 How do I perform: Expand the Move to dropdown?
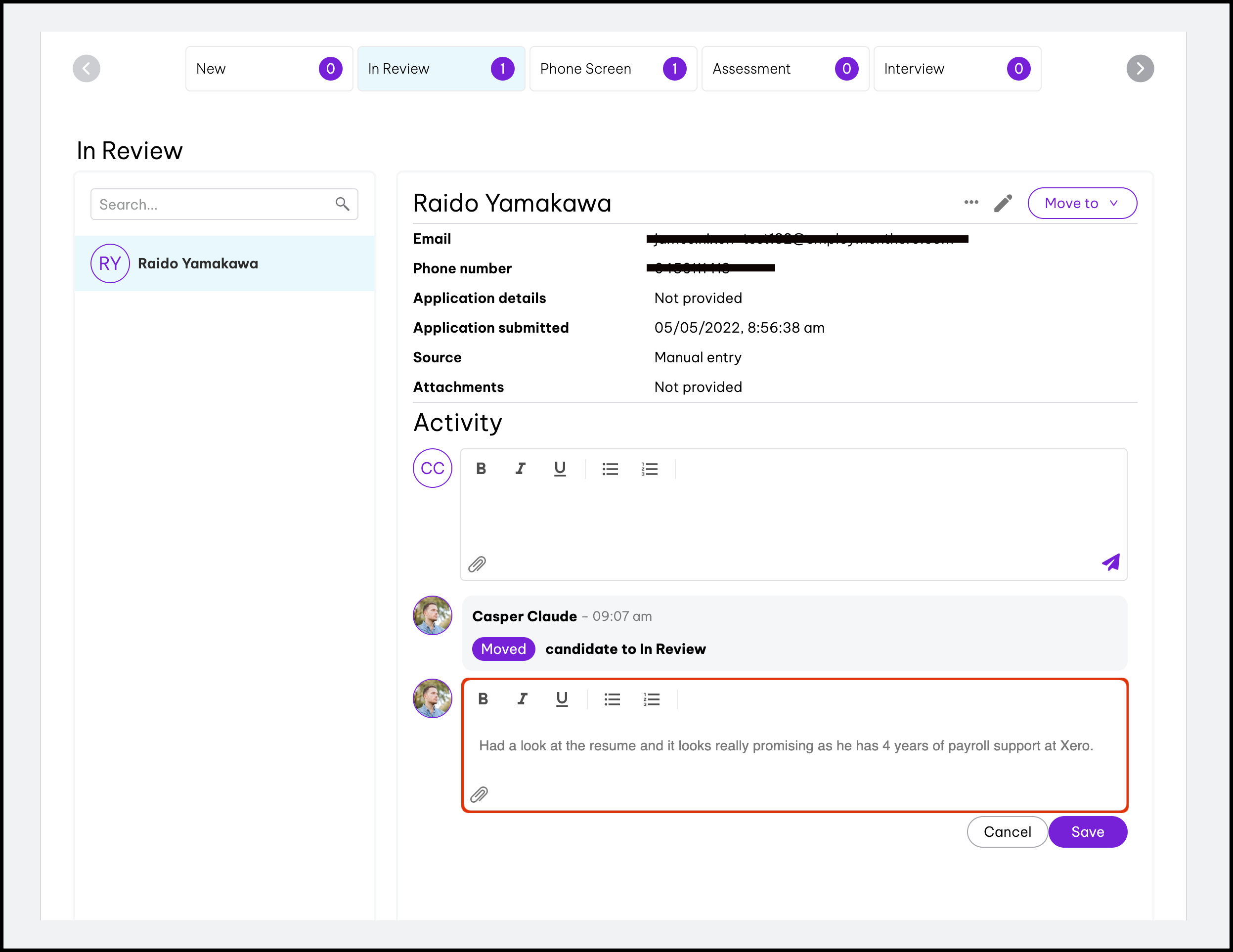(x=1082, y=203)
